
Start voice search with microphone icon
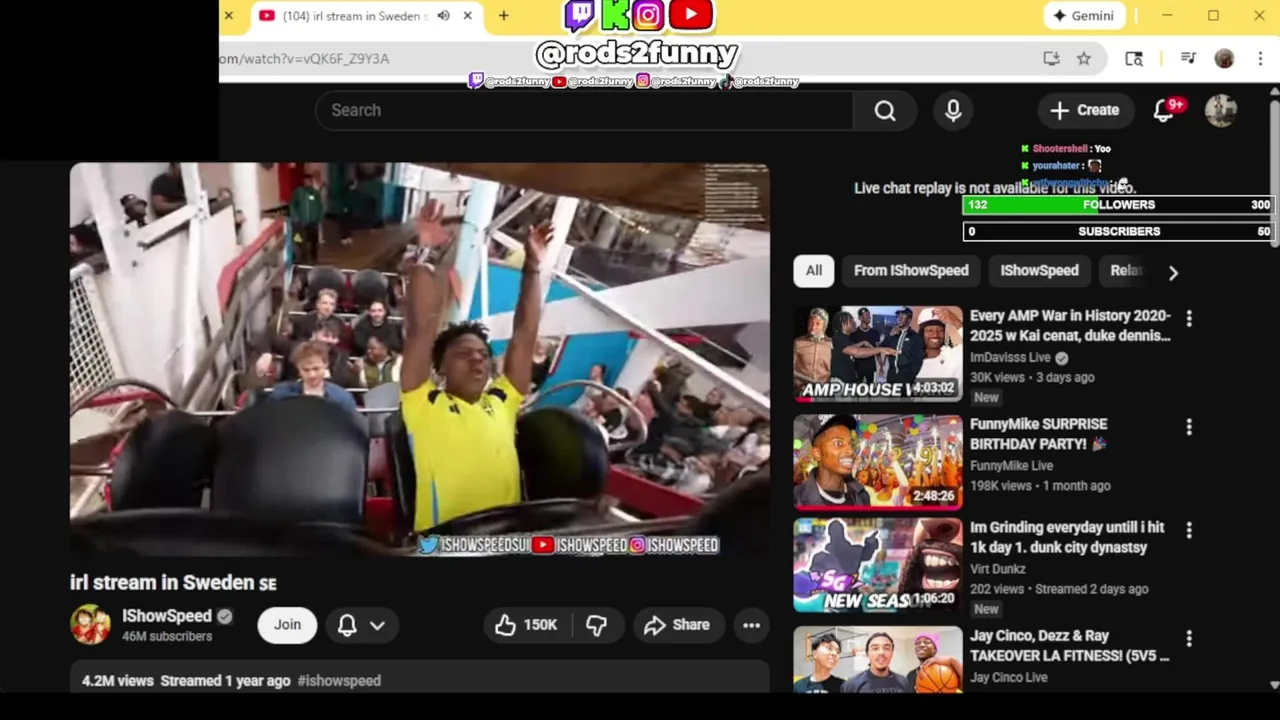(953, 110)
